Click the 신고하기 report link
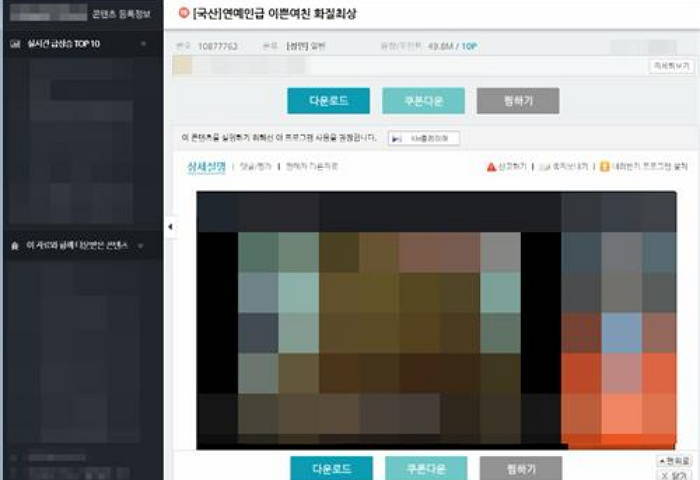Viewport: 700px width, 480px height. point(512,167)
